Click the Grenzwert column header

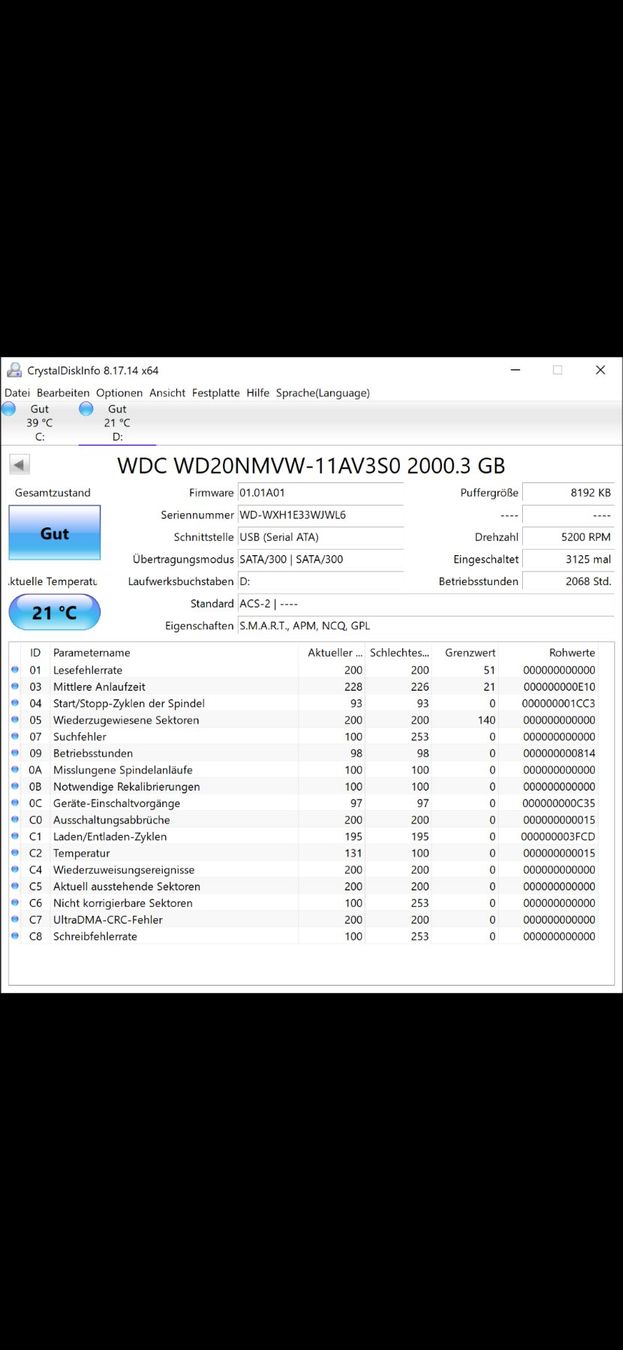coord(467,653)
